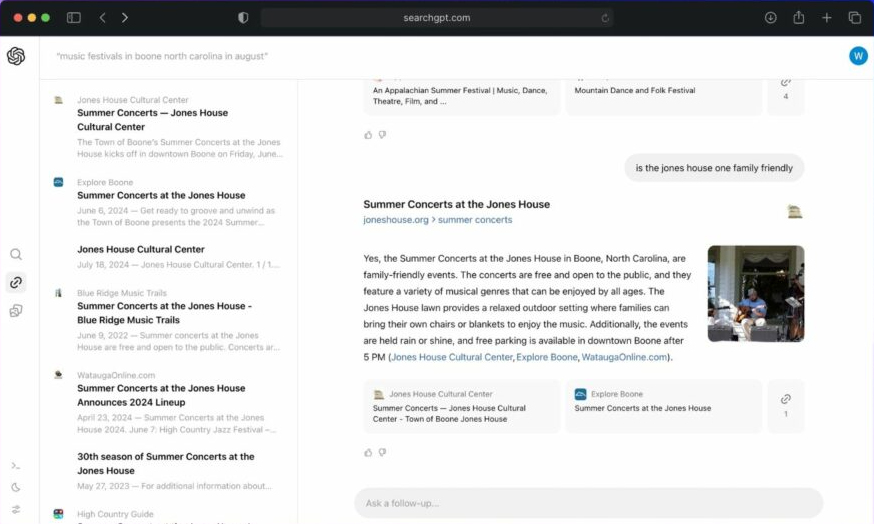Screen dimensions: 874x524
Task: Click the privacy shield icon
Action: pyautogui.click(x=243, y=18)
